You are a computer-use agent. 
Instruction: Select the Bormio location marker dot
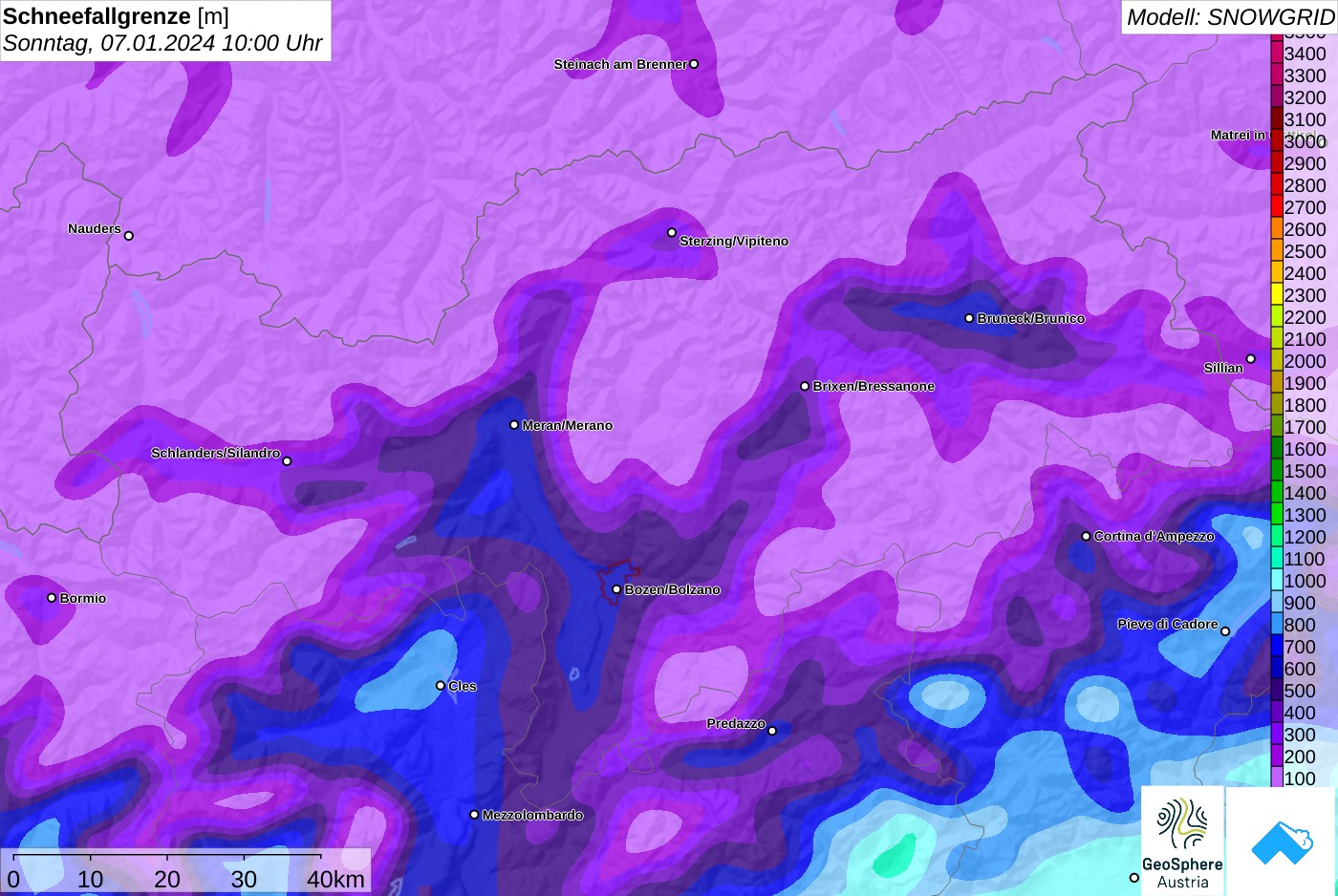(52, 598)
